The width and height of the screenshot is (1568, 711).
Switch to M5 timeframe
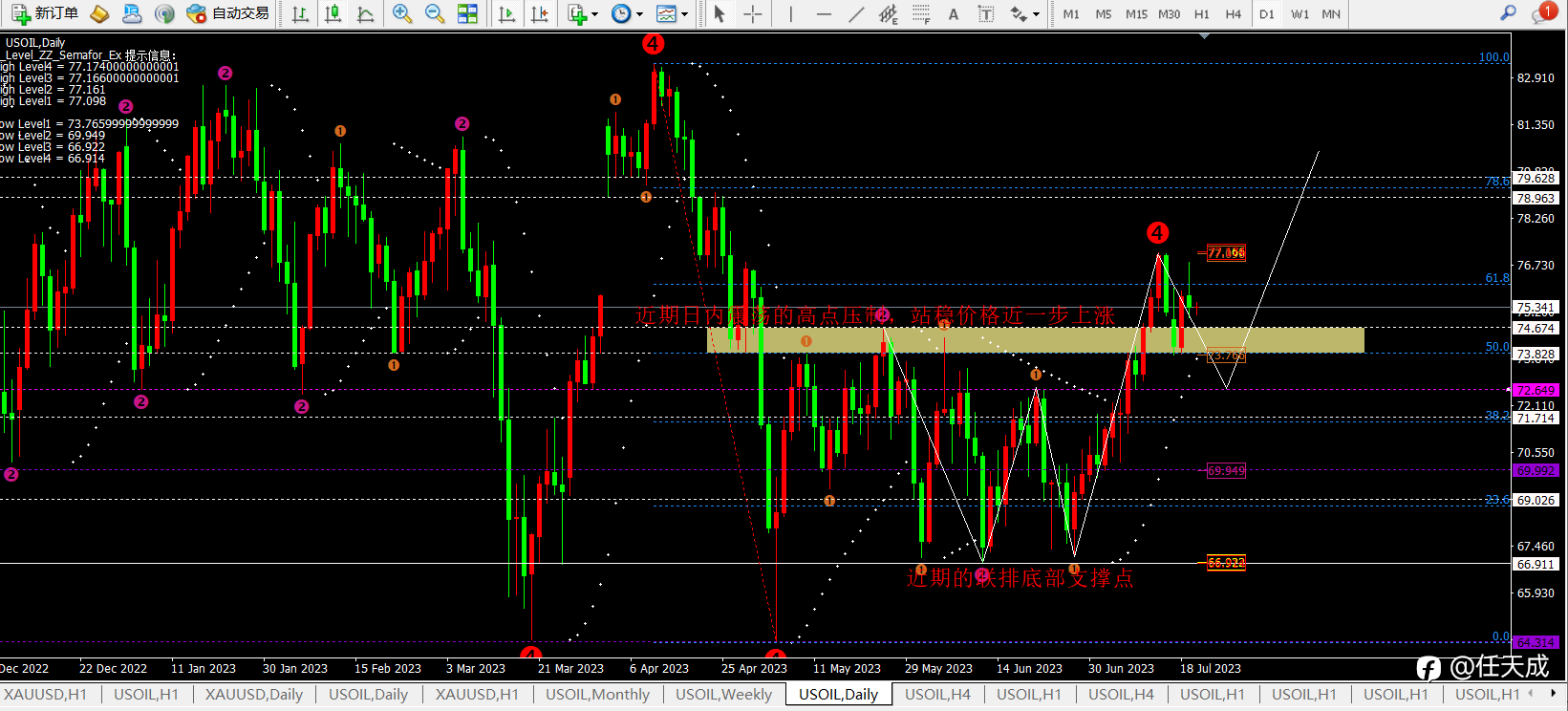point(1104,14)
